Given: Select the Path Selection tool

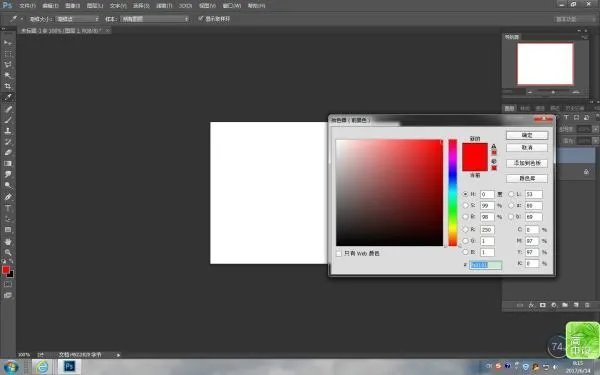Looking at the screenshot, I should click(8, 219).
